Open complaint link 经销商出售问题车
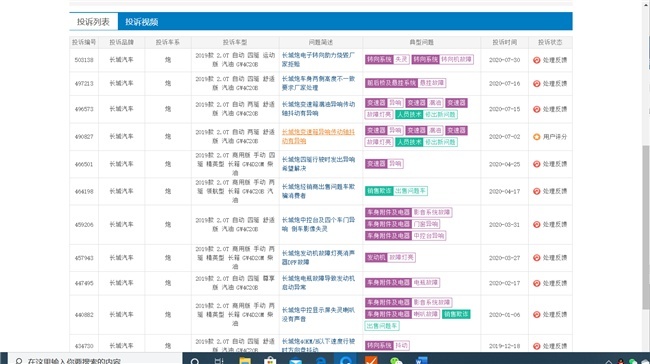 coord(318,191)
